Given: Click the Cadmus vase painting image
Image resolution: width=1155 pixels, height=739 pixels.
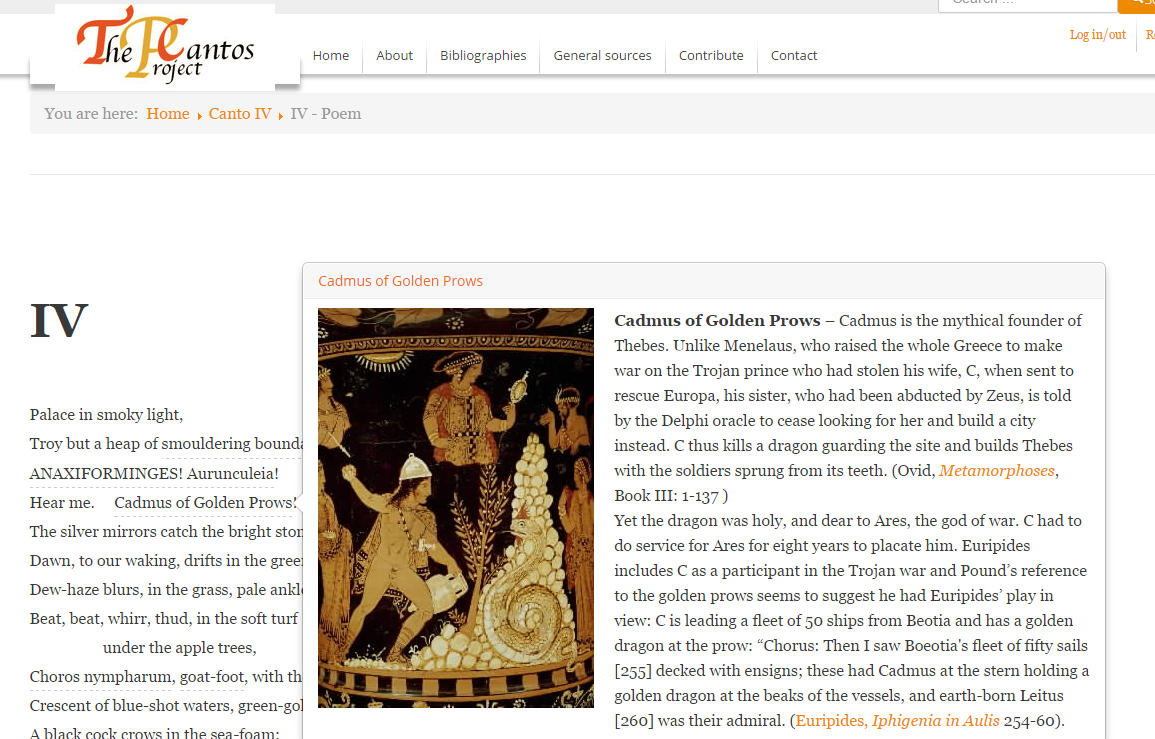Looking at the screenshot, I should [x=456, y=508].
